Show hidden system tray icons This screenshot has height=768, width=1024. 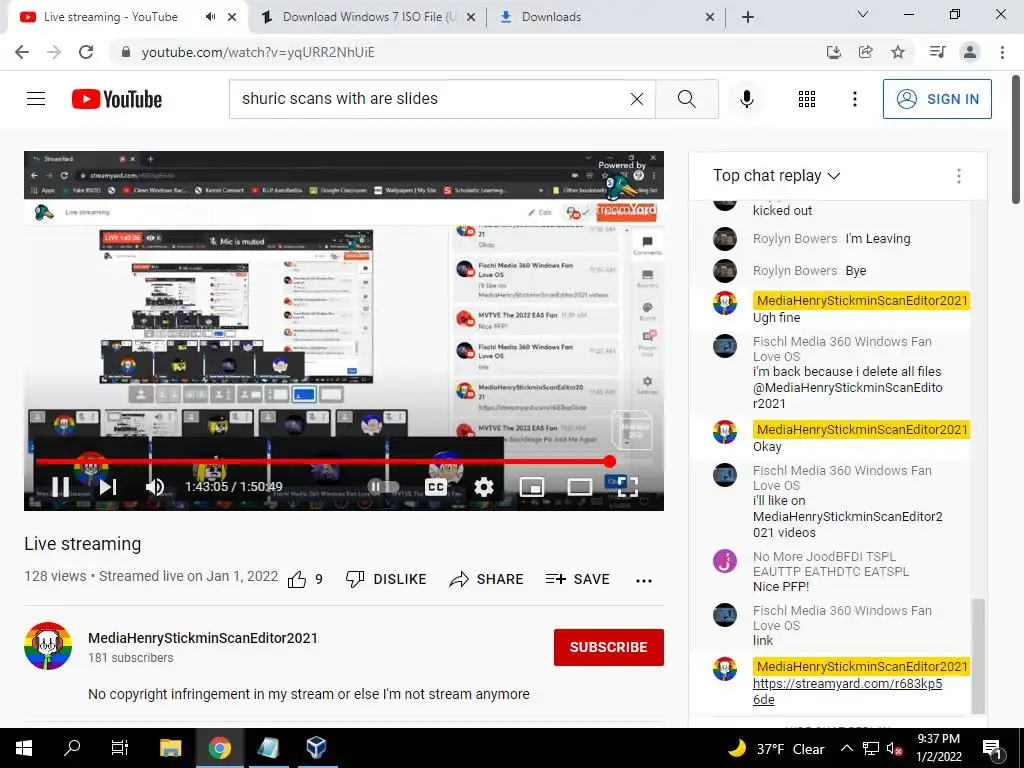tap(846, 748)
